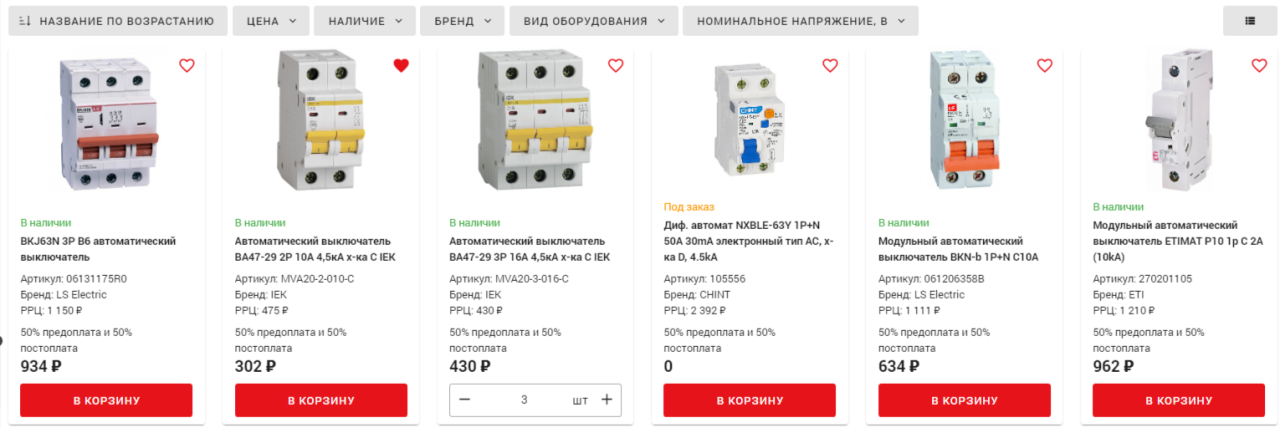Open the Бренд filter dropdown
Screen dimensions: 1280x428
pyautogui.click(x=462, y=20)
